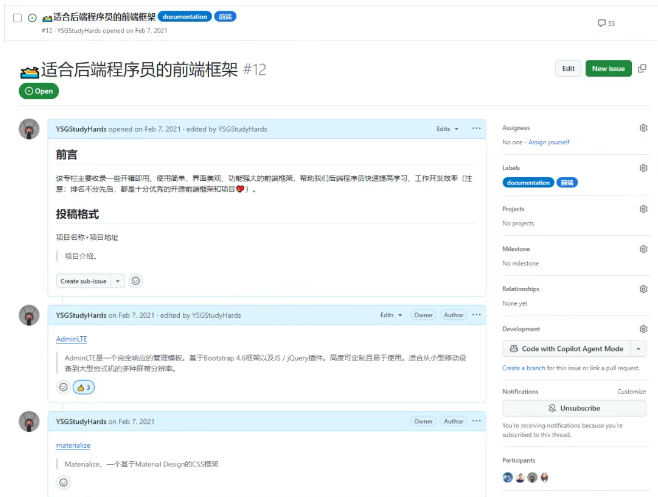The image size is (658, 497).
Task: Open the Projects gear settings
Action: click(x=643, y=209)
